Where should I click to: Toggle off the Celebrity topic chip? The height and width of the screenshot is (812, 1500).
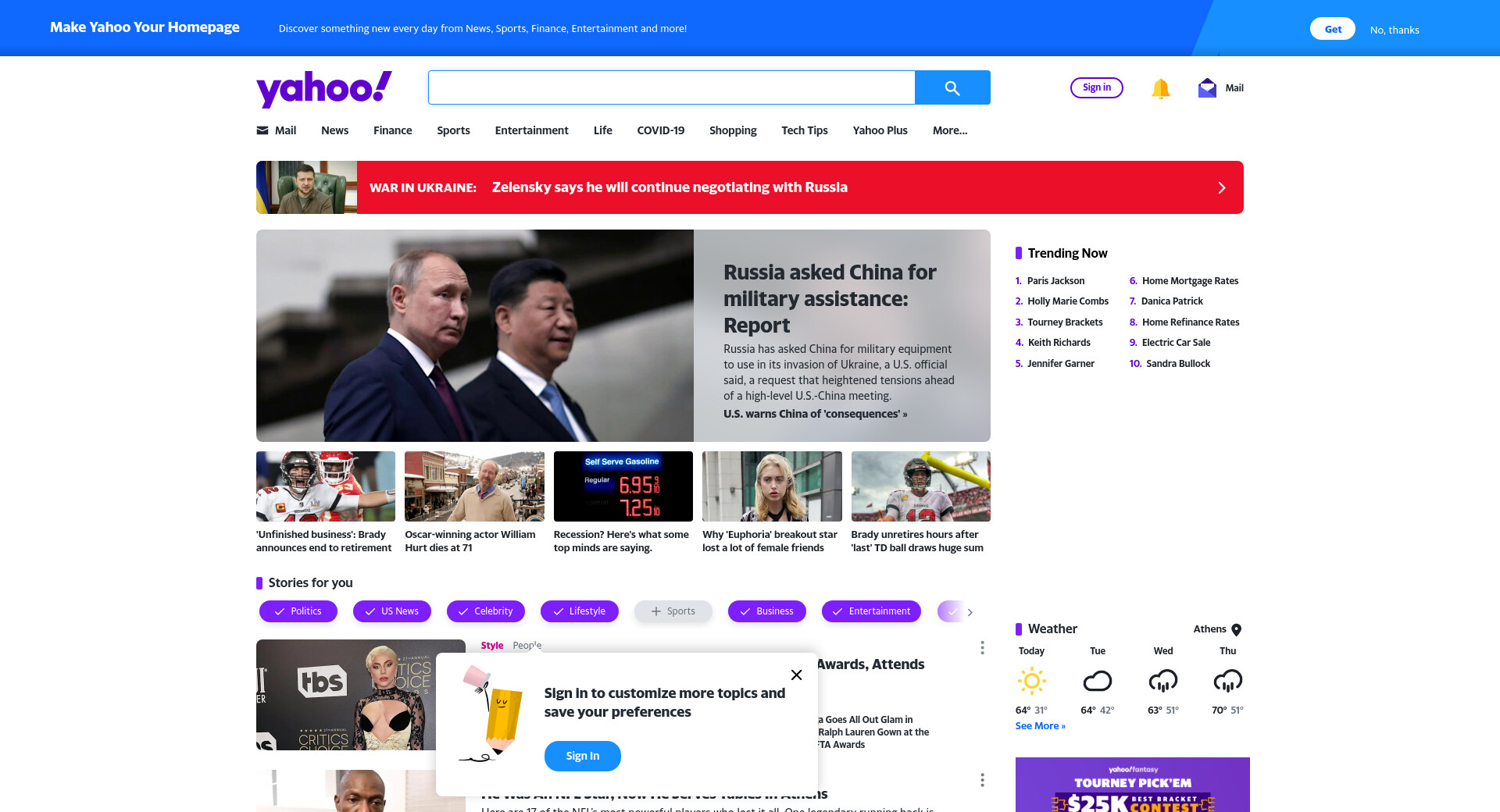(486, 611)
